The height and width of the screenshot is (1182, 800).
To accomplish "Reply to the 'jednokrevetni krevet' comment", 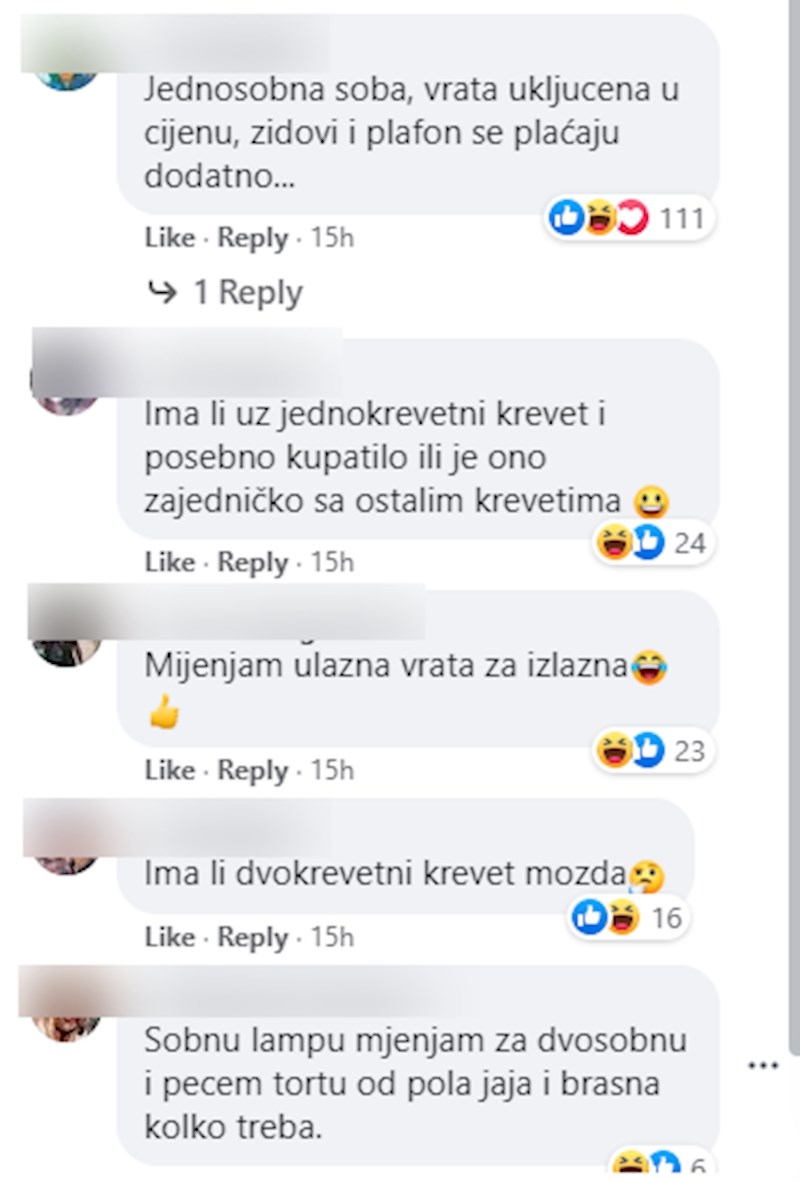I will tap(253, 562).
